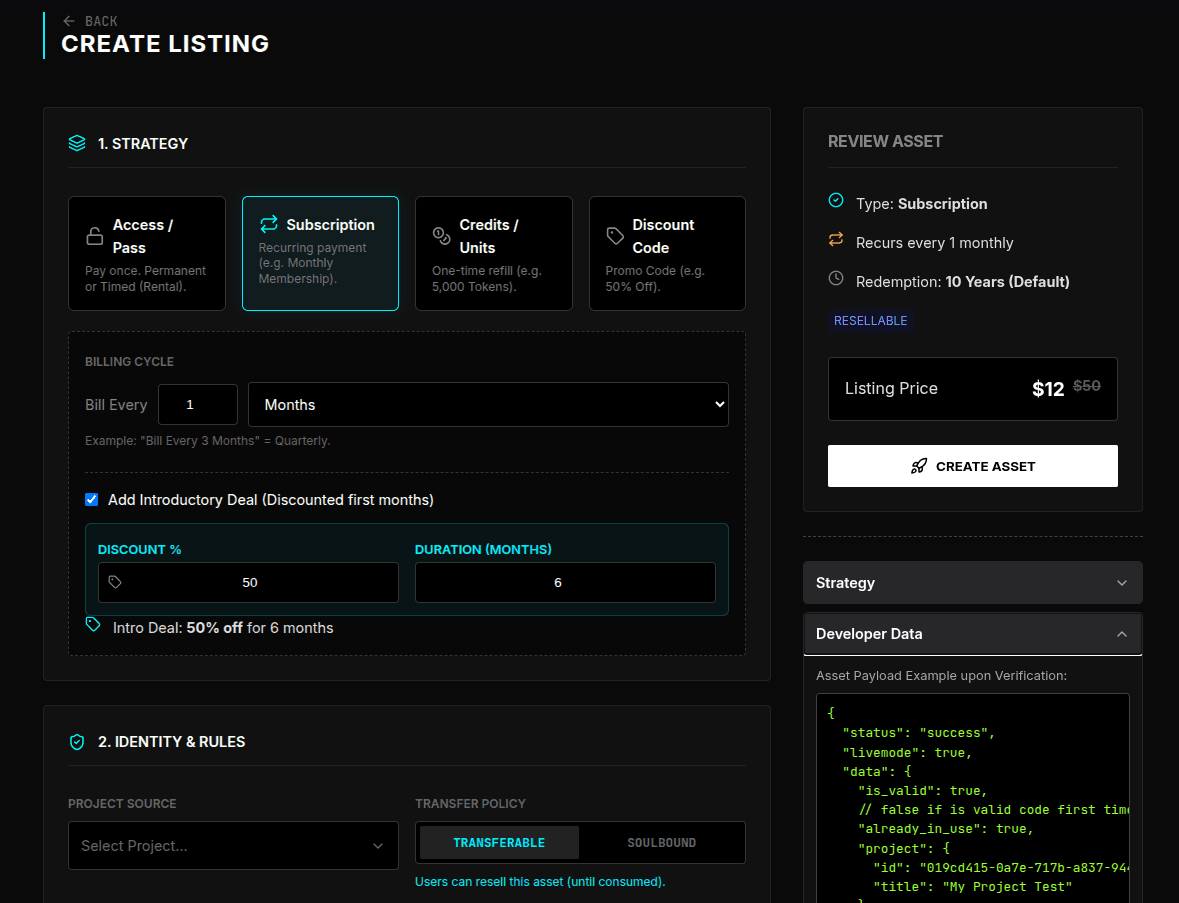Click the Billing Cycle section label
Screen dimensions: 1179x903
(x=129, y=362)
